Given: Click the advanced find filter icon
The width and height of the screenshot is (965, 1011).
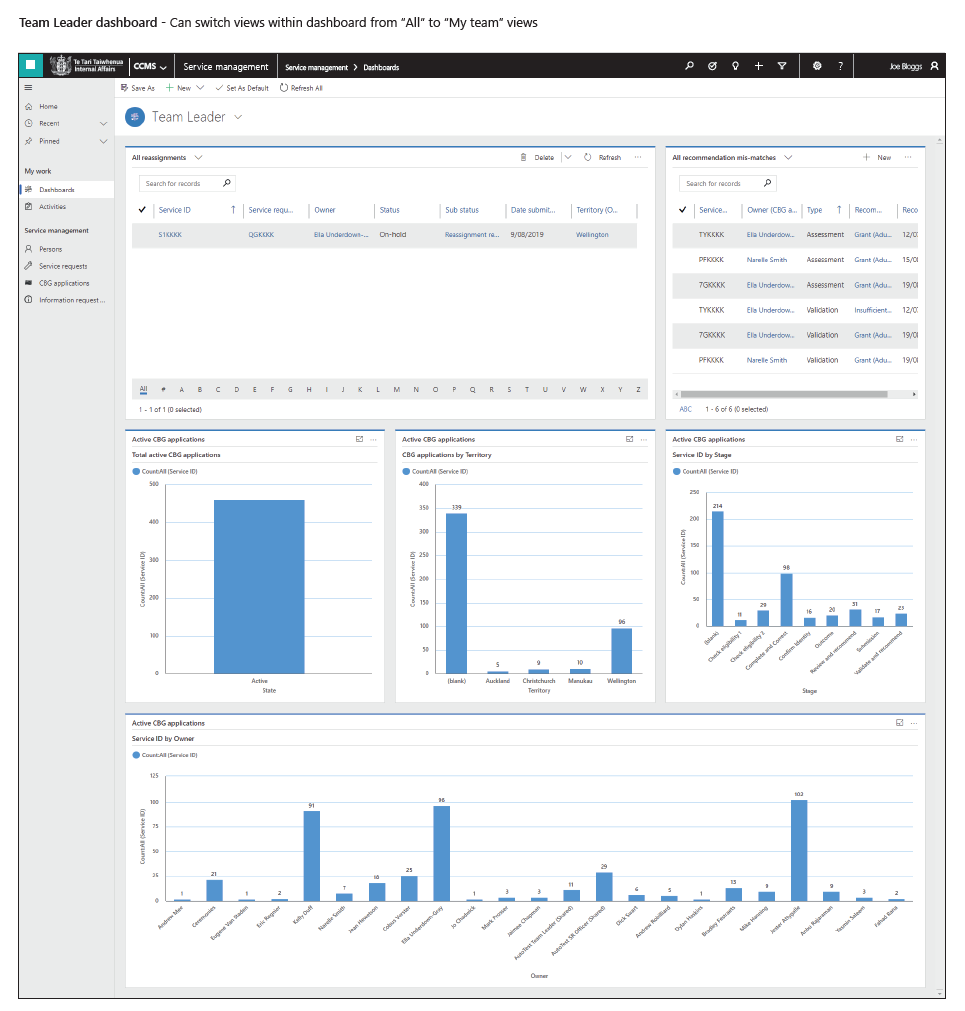Looking at the screenshot, I should [782, 66].
